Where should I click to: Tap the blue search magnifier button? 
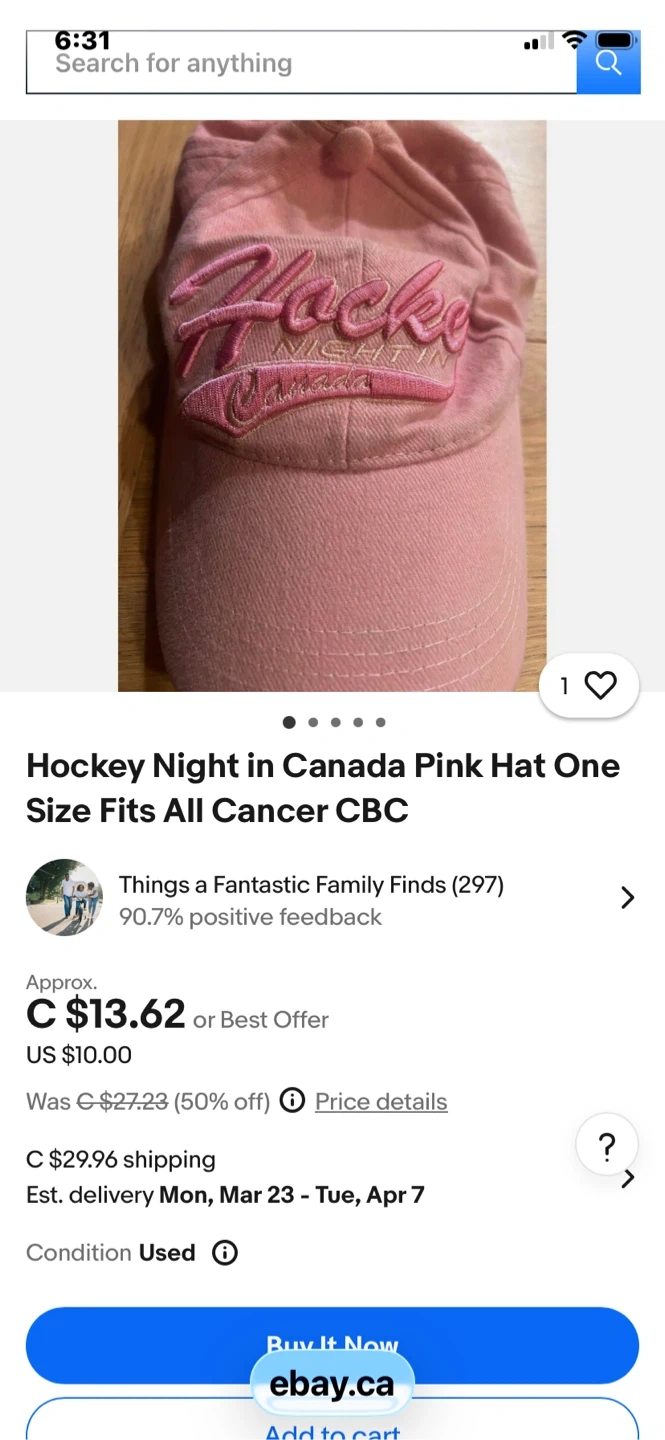608,63
